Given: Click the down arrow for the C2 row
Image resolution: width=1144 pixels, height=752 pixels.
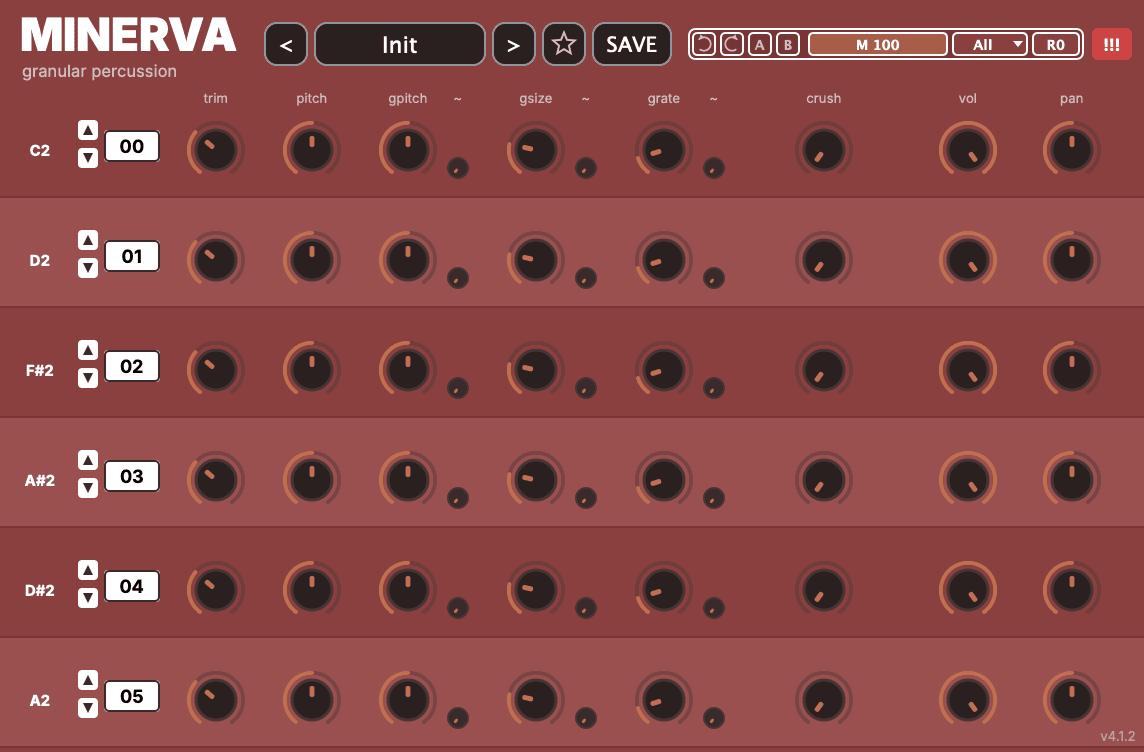Looking at the screenshot, I should coord(88,158).
